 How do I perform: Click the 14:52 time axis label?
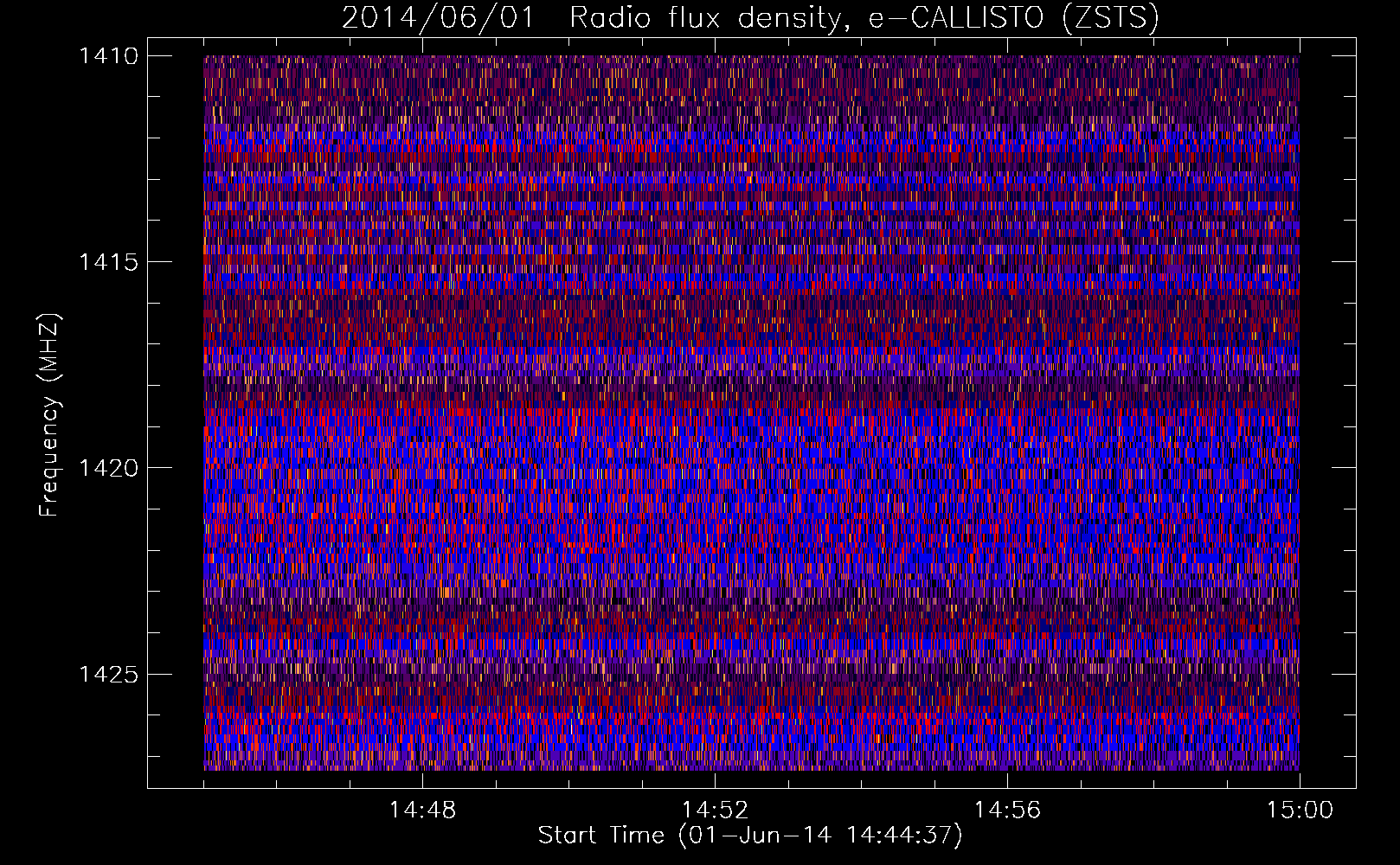point(715,811)
